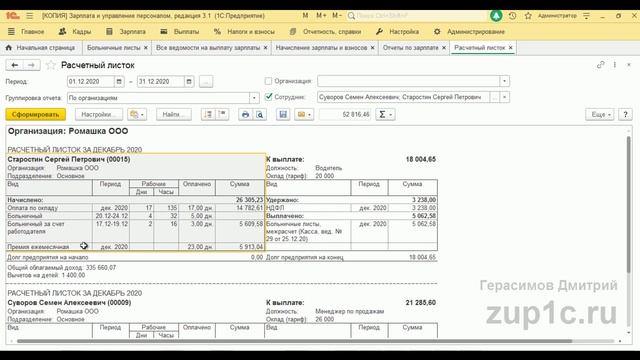
Task: Switch to Все ведомости на выплату зарплаты tab
Action: [x=208, y=48]
